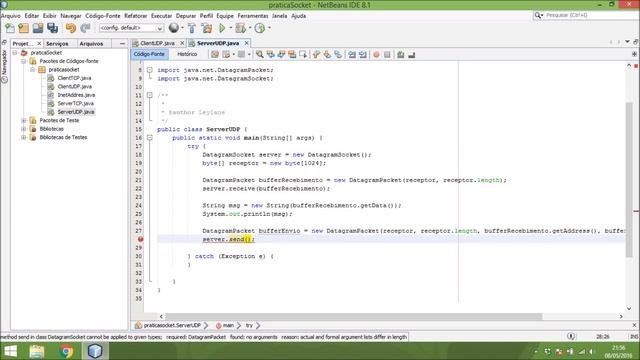This screenshot has height=360, width=640.
Task: Click the globe browser icon in toolbar
Action: tap(174, 28)
